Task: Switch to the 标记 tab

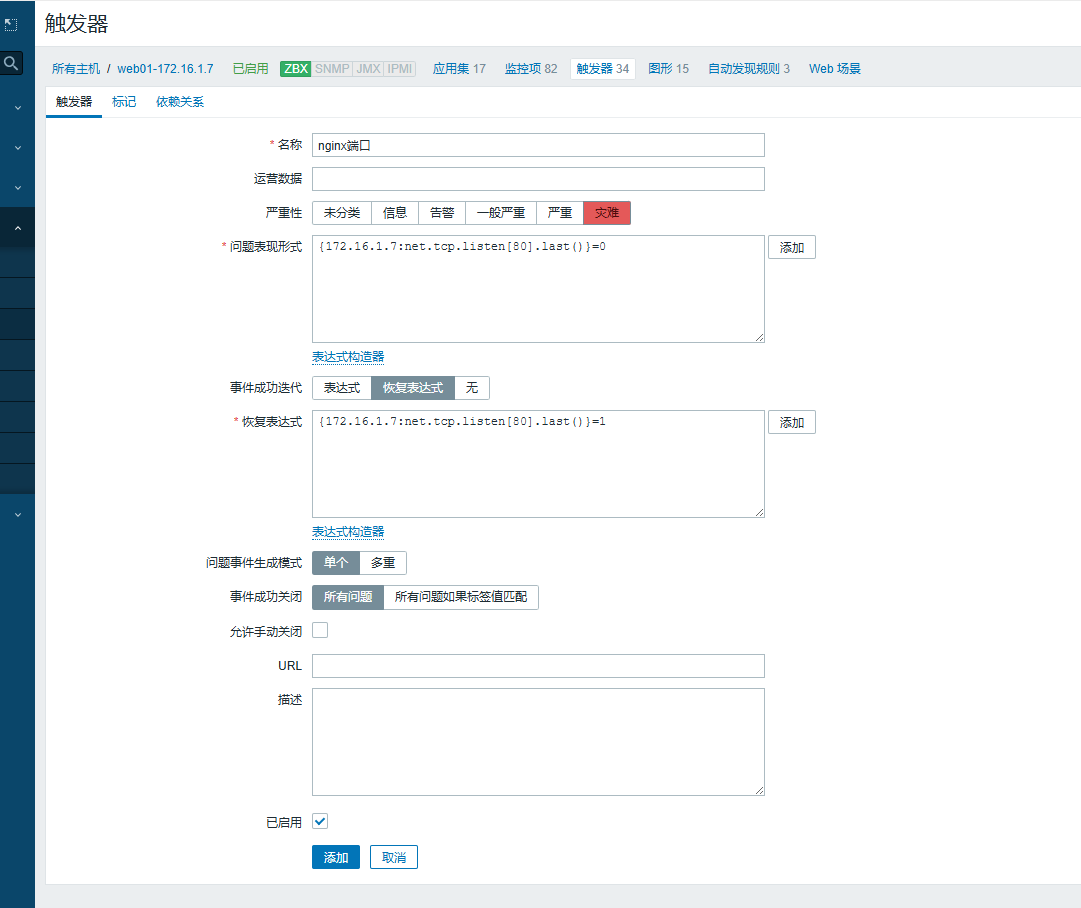Action: [x=124, y=102]
